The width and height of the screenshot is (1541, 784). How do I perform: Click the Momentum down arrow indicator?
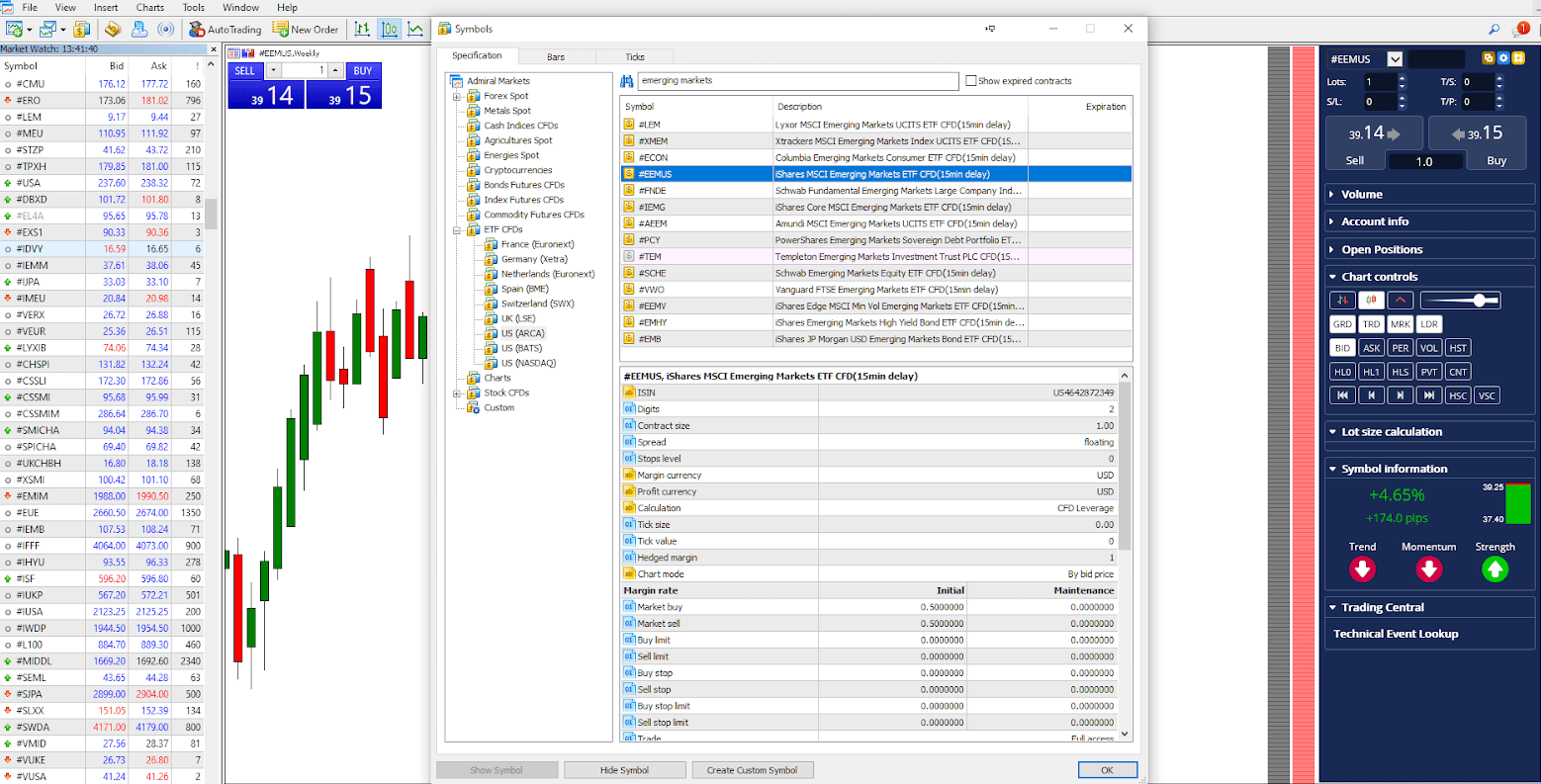[1428, 569]
